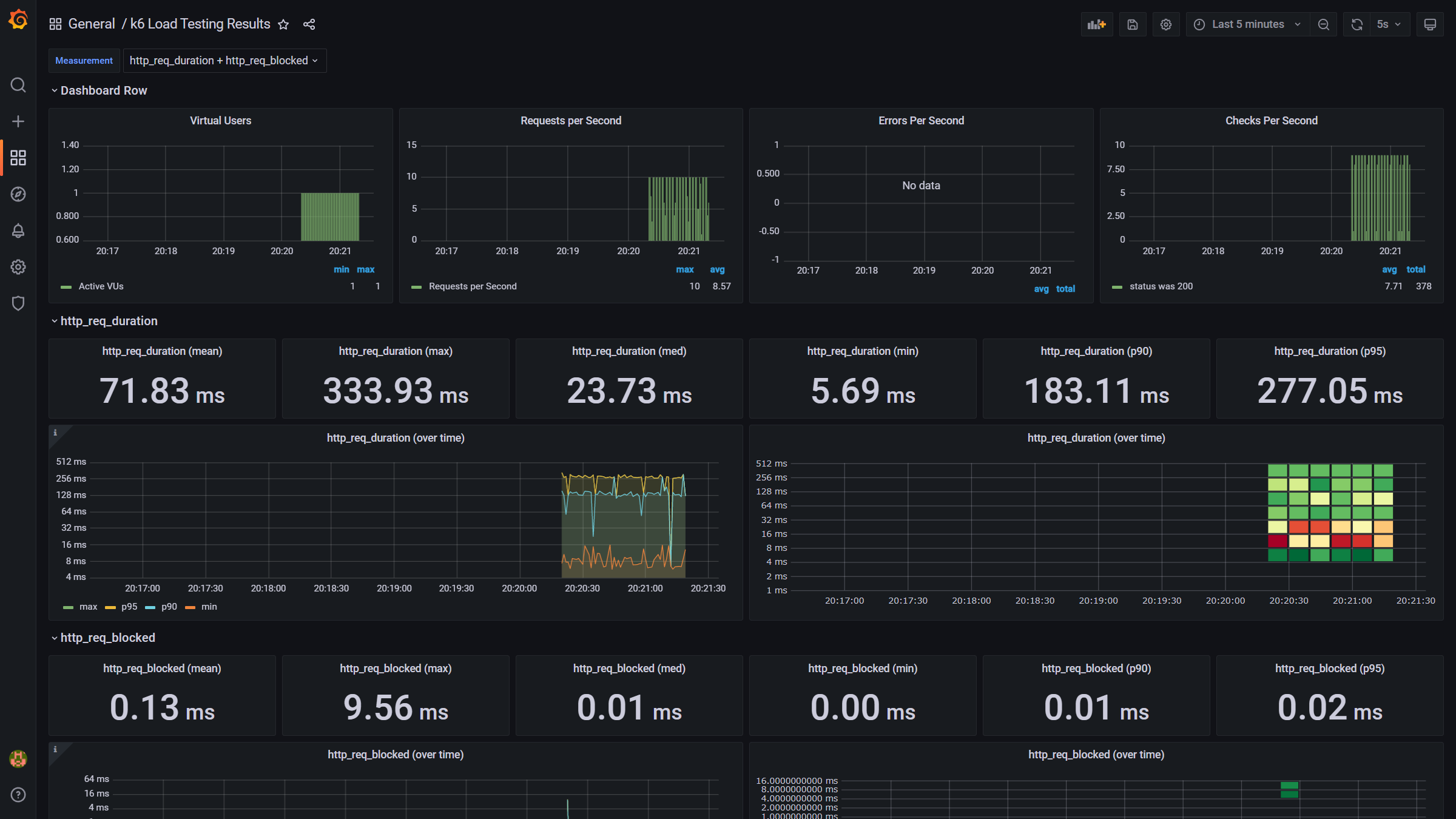Toggle the p95 series in http_req_duration legend

(x=129, y=607)
